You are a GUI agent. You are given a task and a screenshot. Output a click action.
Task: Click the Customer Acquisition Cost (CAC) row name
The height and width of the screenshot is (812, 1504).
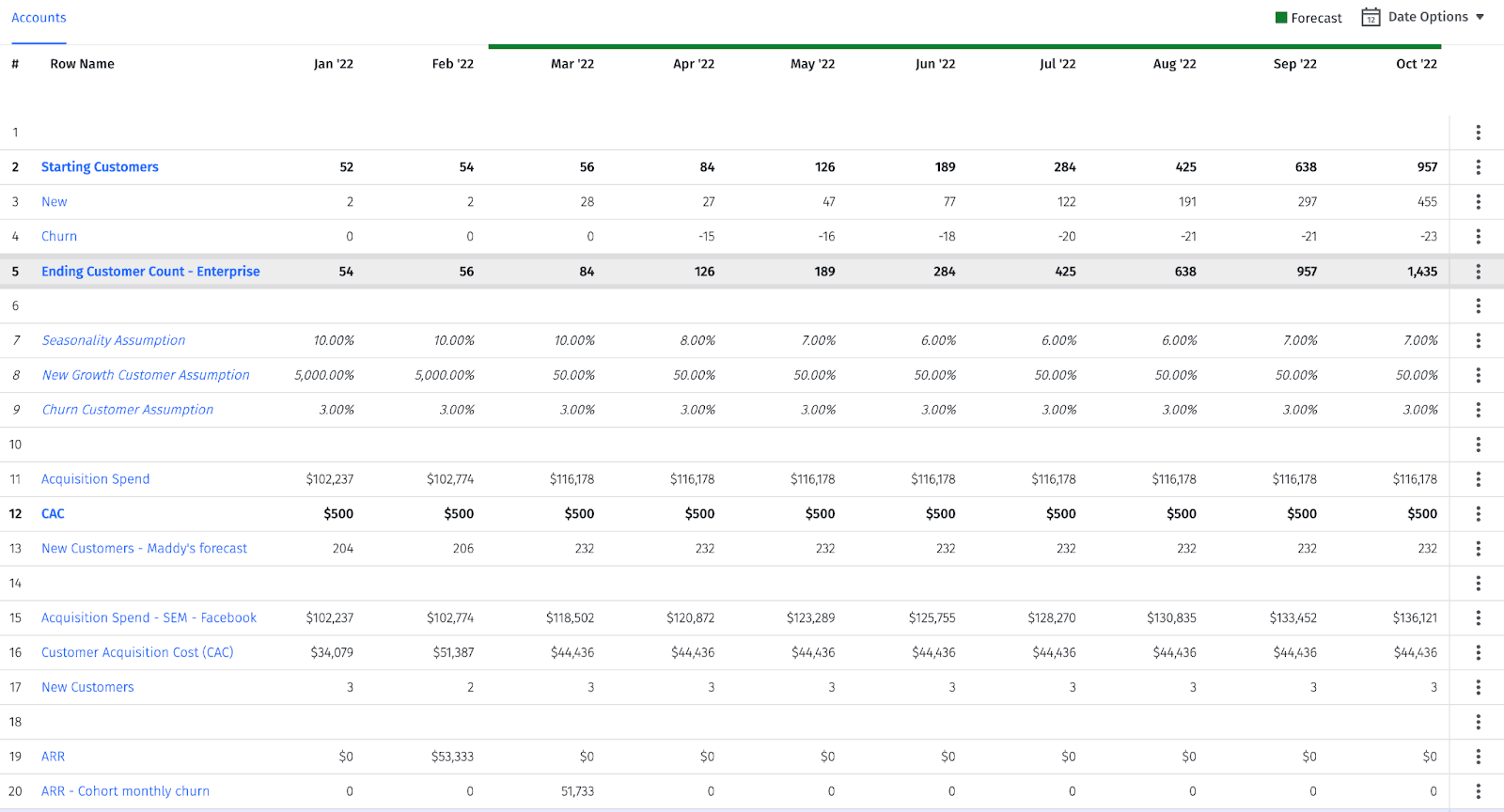(x=137, y=652)
